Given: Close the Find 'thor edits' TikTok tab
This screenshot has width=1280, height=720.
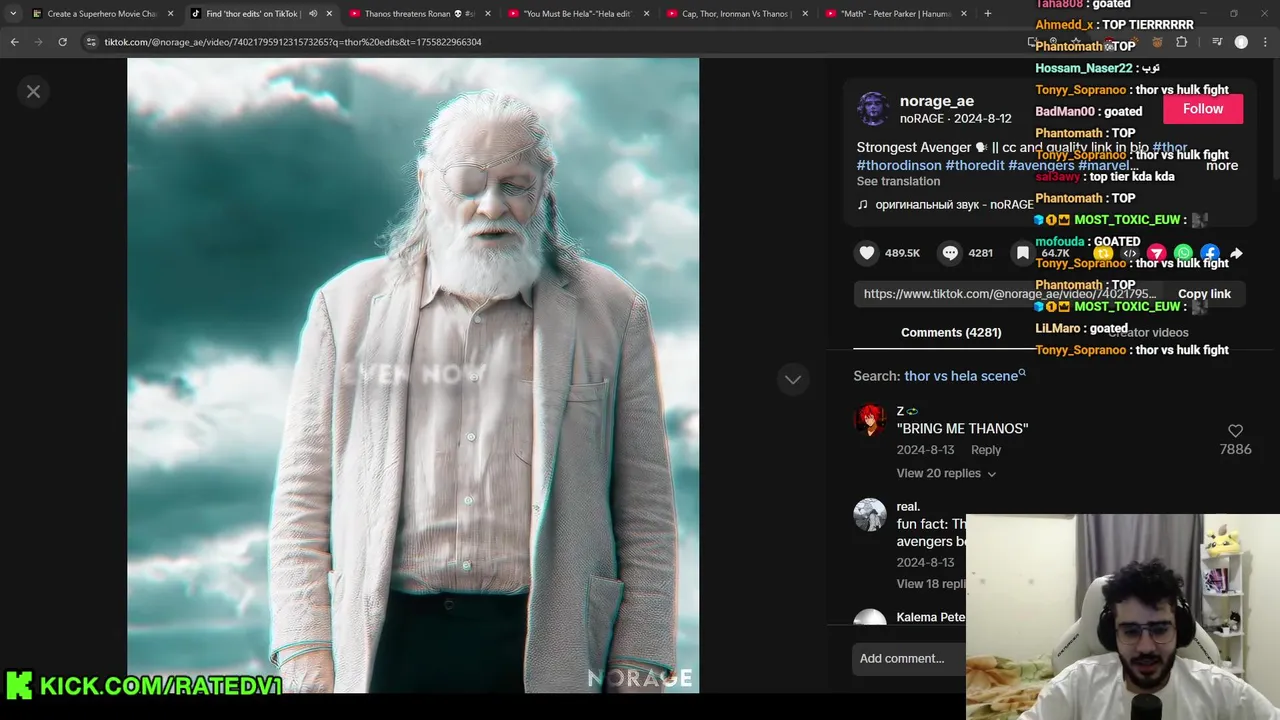Looking at the screenshot, I should point(329,14).
